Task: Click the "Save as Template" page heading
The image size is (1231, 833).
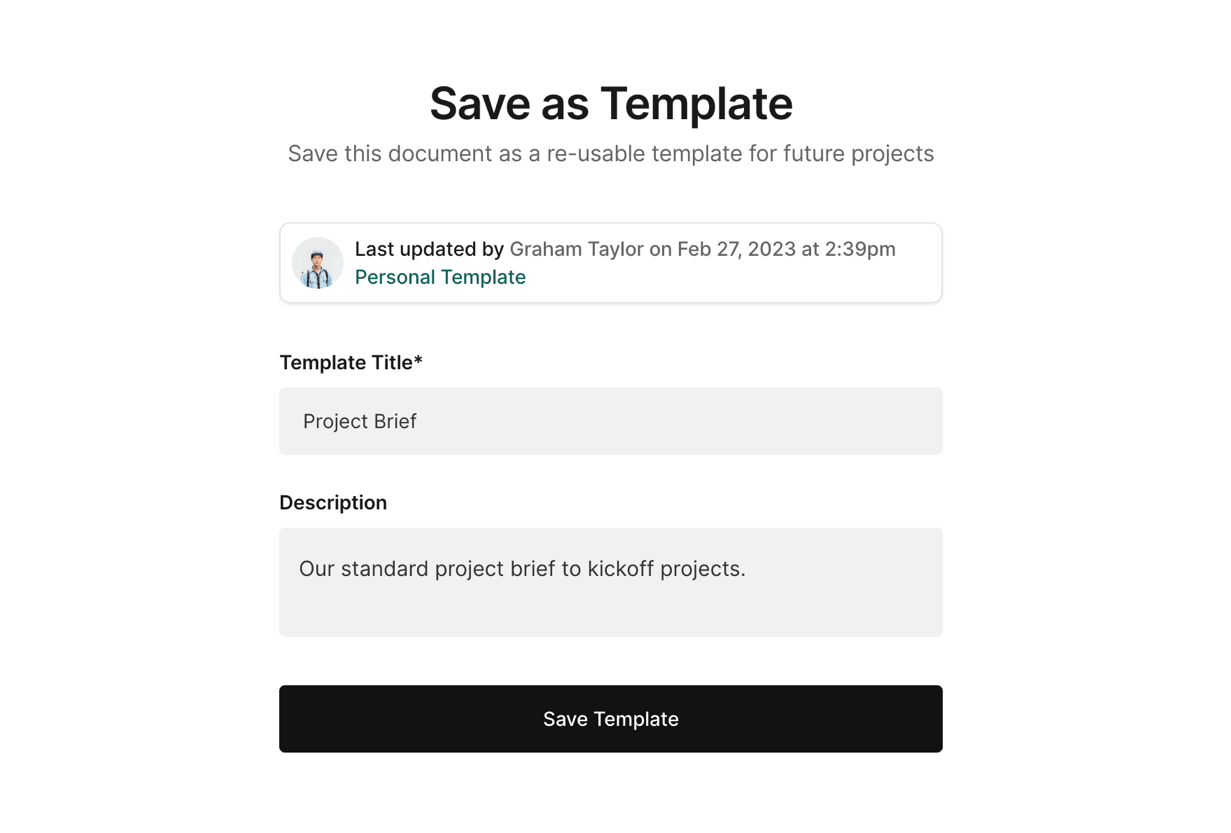Action: 610,104
